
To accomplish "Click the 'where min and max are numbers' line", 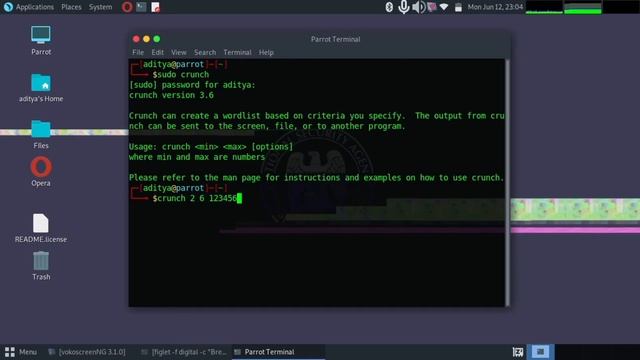I will coord(197,157).
